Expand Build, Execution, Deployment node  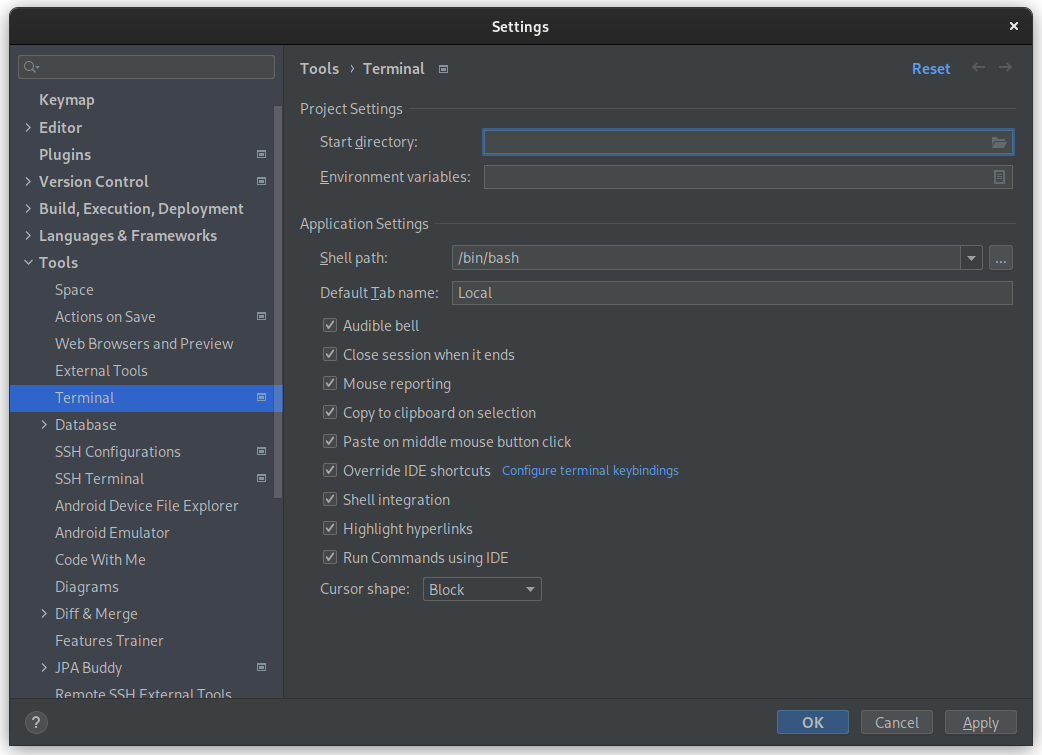[x=28, y=209]
